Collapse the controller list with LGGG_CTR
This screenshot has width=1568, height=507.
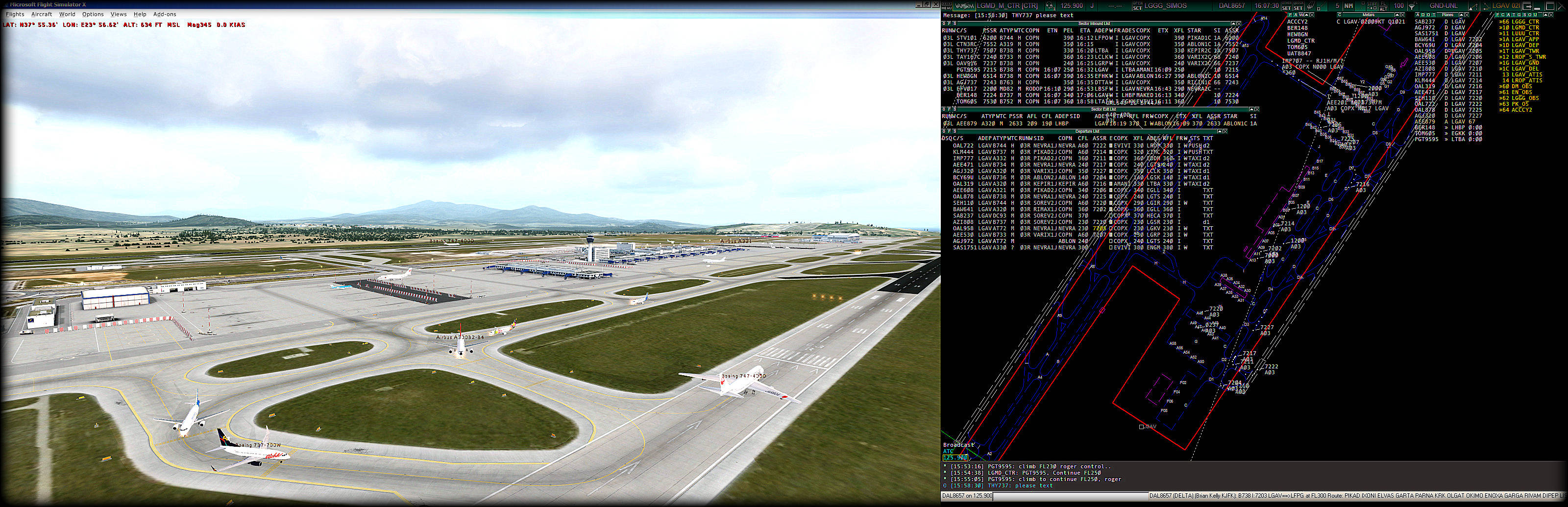point(1546,15)
